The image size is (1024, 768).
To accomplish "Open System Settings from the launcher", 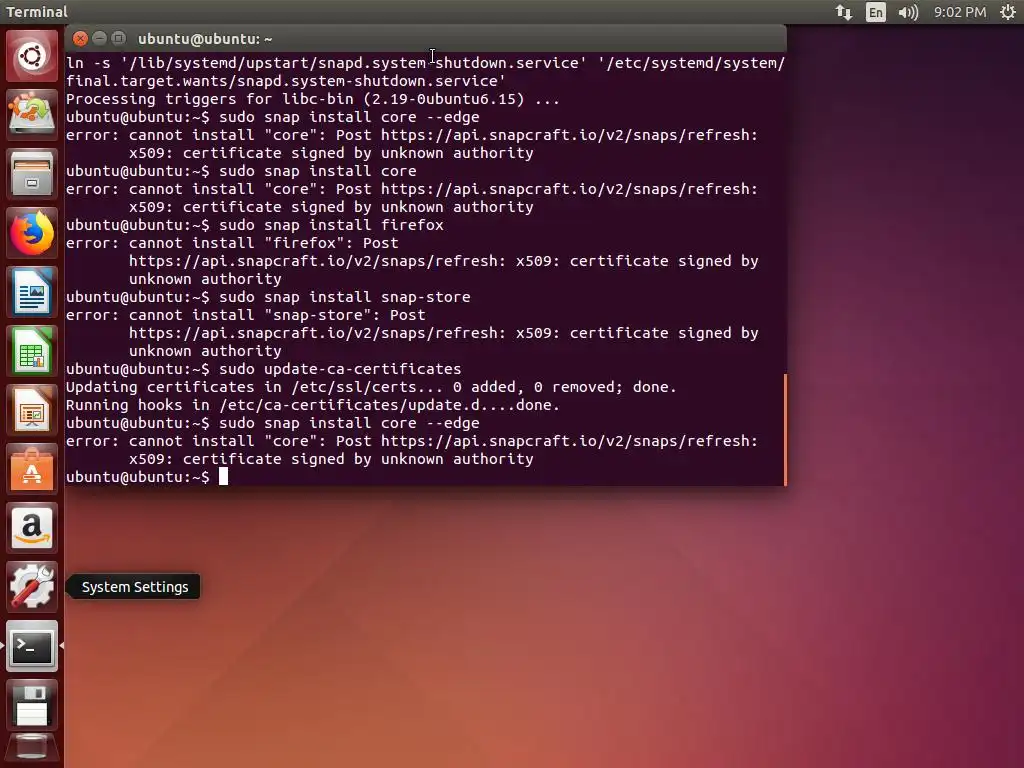I will click(x=31, y=587).
